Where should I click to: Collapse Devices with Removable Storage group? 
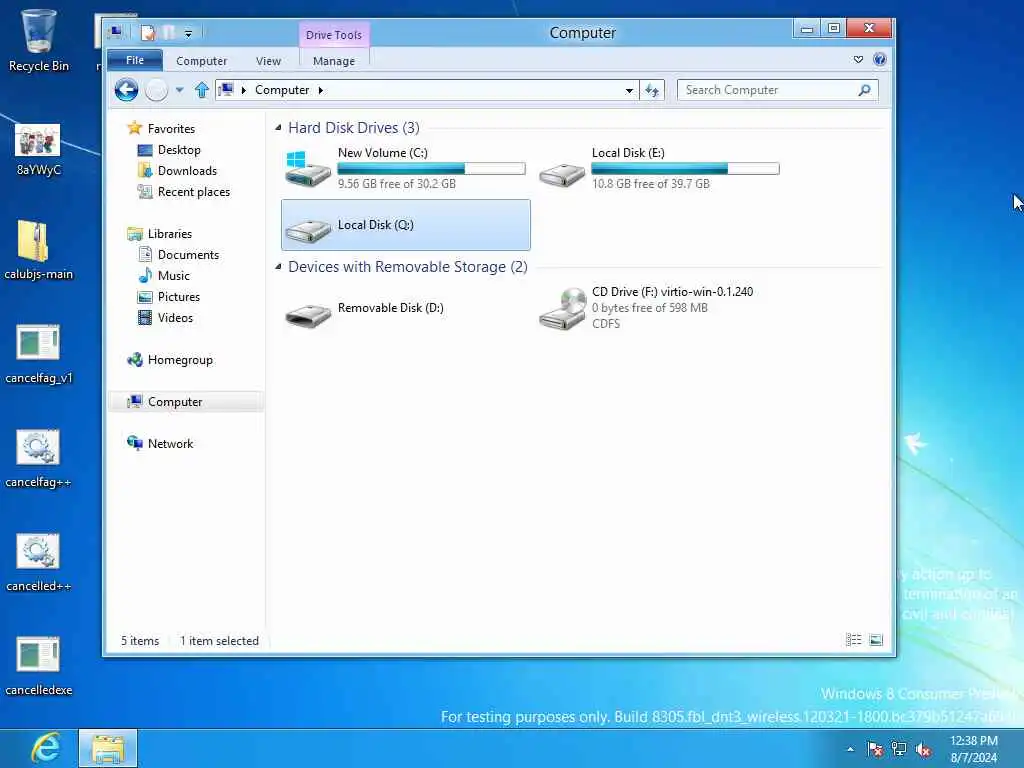(x=278, y=266)
